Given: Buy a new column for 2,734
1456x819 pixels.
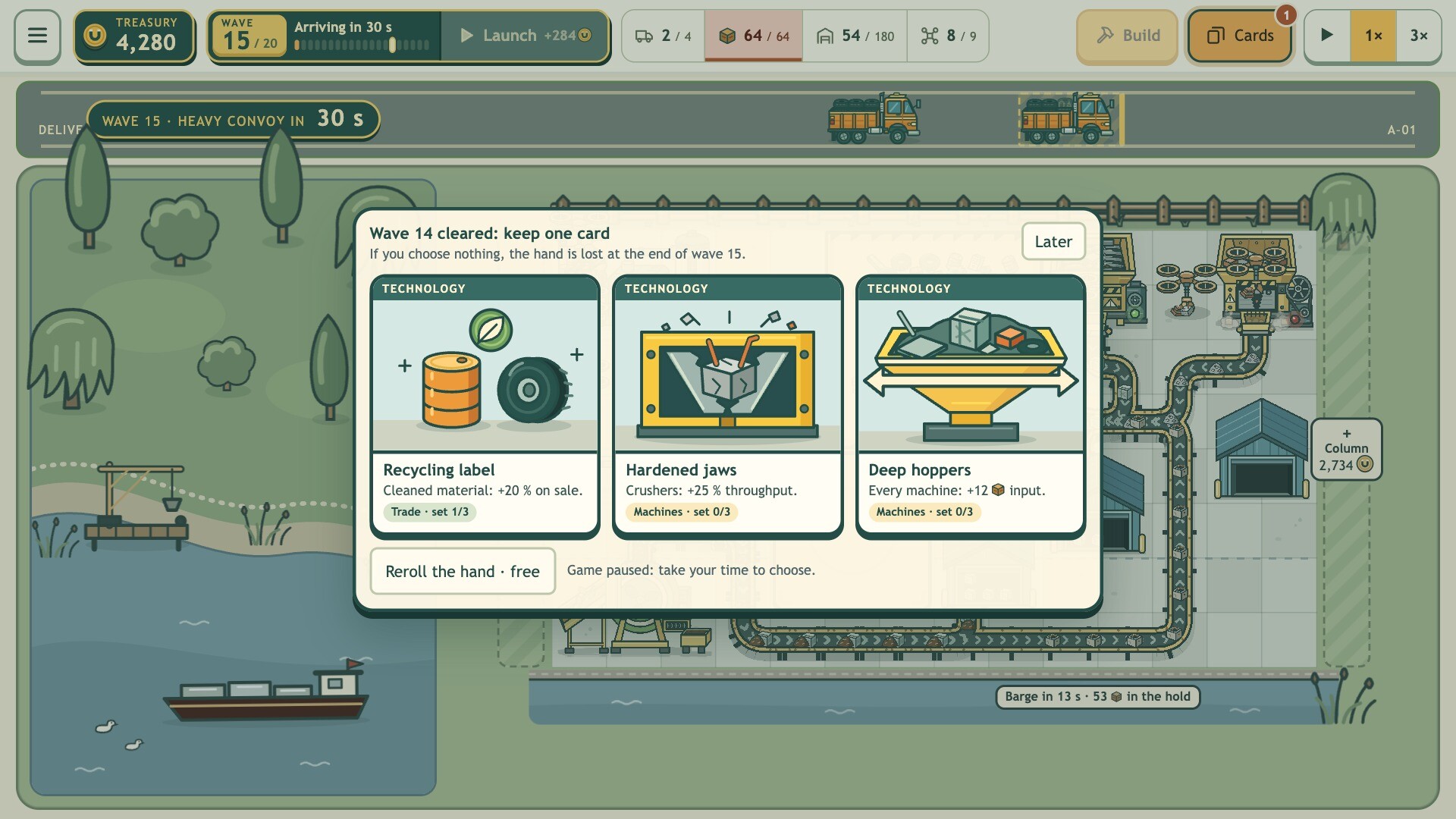Looking at the screenshot, I should tap(1346, 449).
